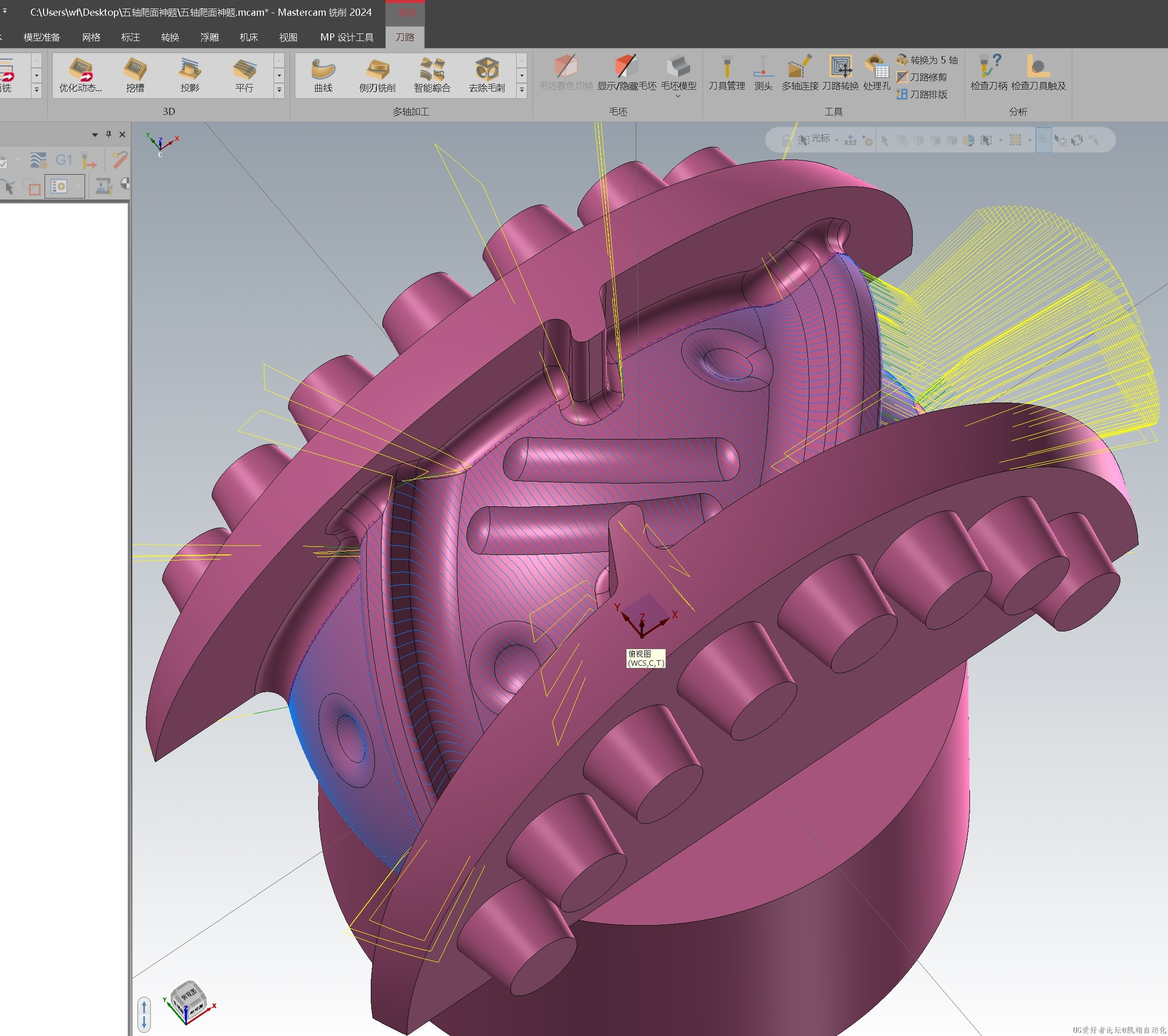Select the 优化动态 toolpath icon

81,75
